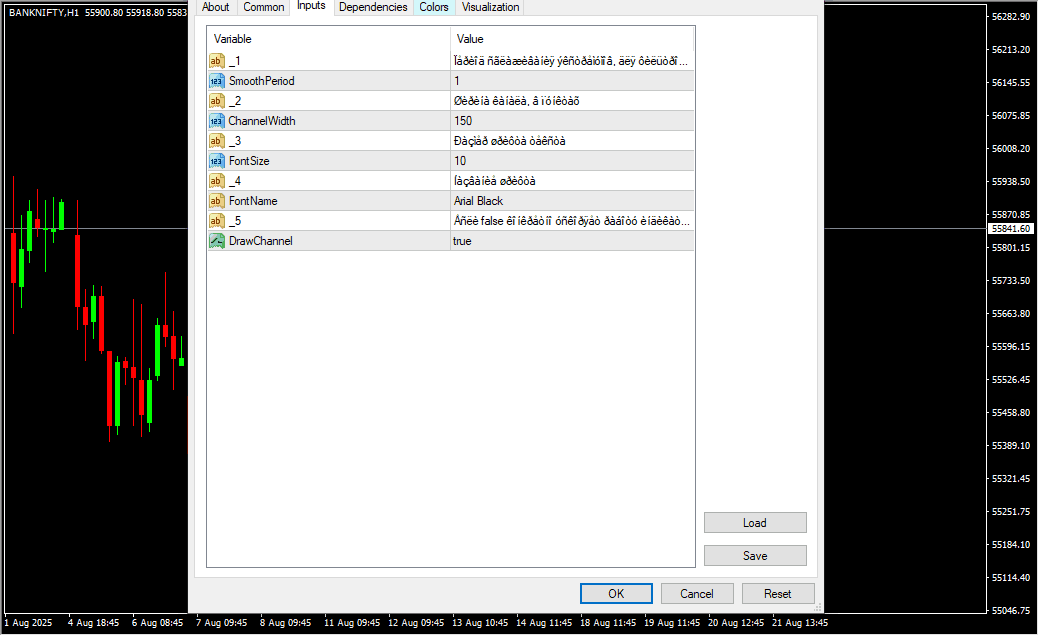Click the Reset button

point(778,594)
